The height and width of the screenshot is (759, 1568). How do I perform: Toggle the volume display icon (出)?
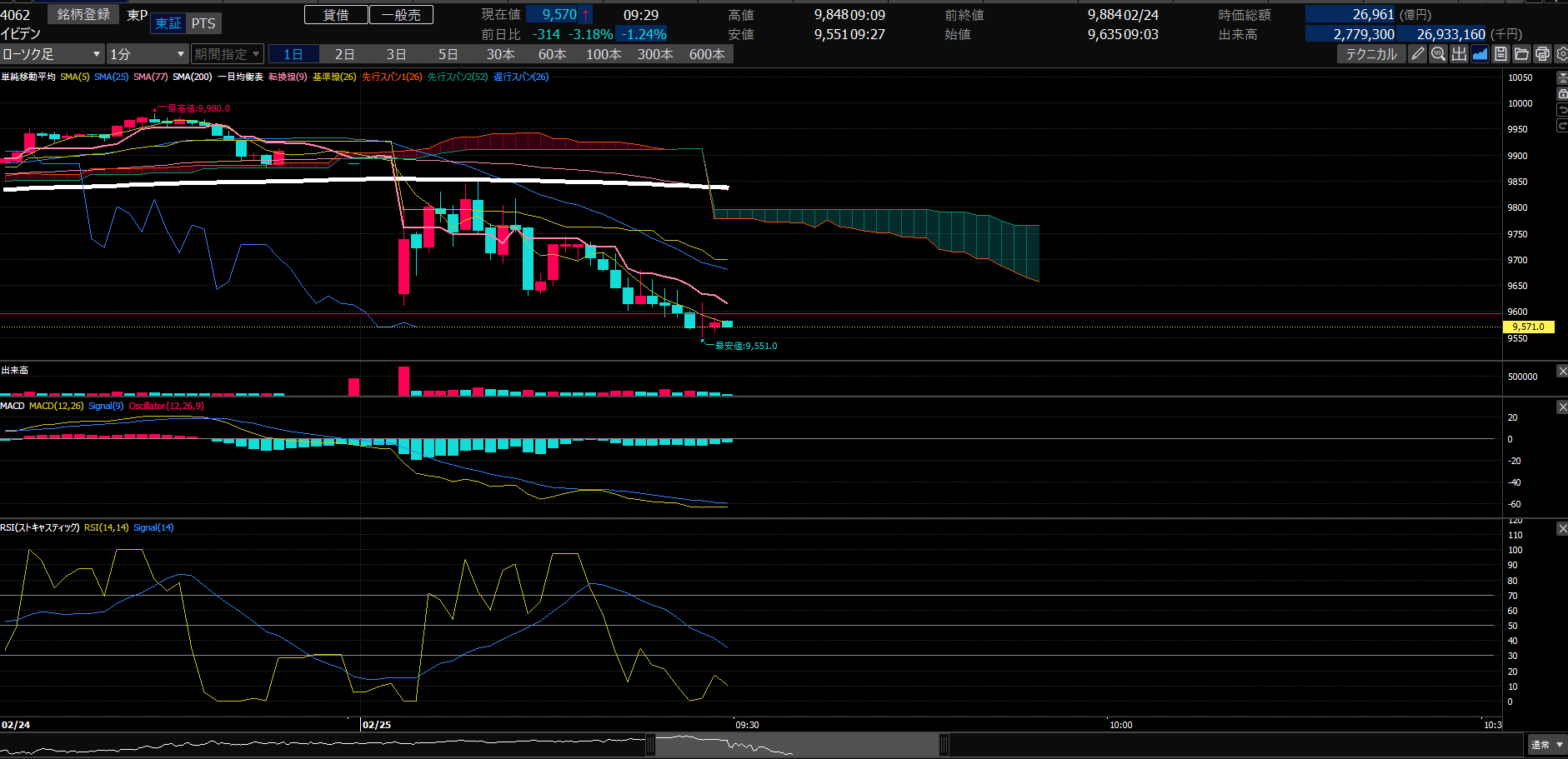click(x=1459, y=54)
